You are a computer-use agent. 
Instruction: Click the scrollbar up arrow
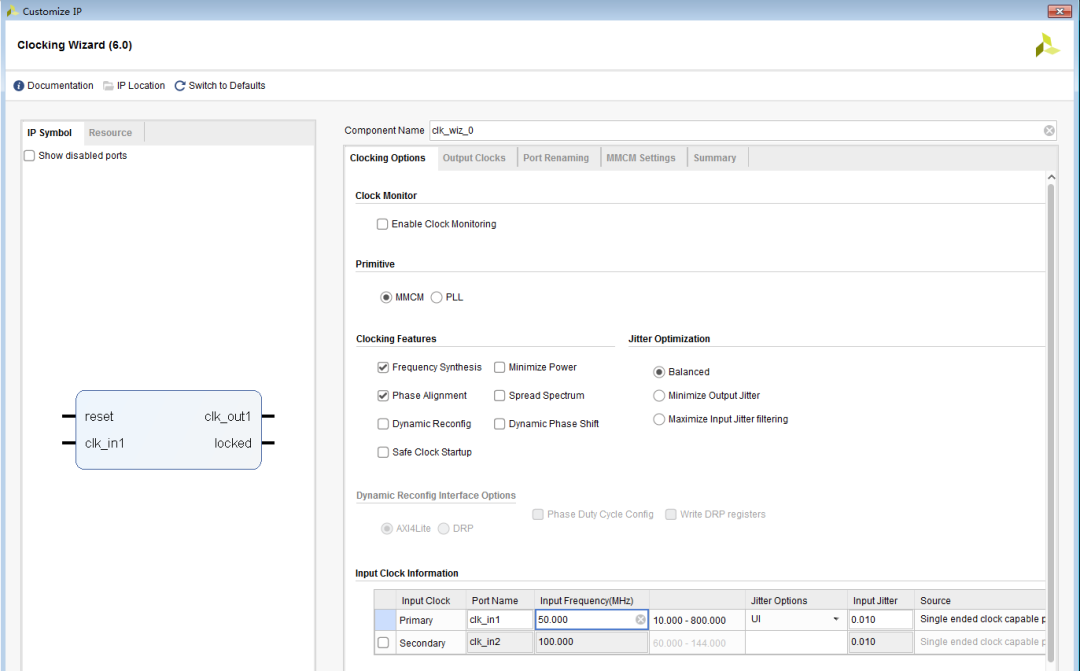click(x=1051, y=178)
